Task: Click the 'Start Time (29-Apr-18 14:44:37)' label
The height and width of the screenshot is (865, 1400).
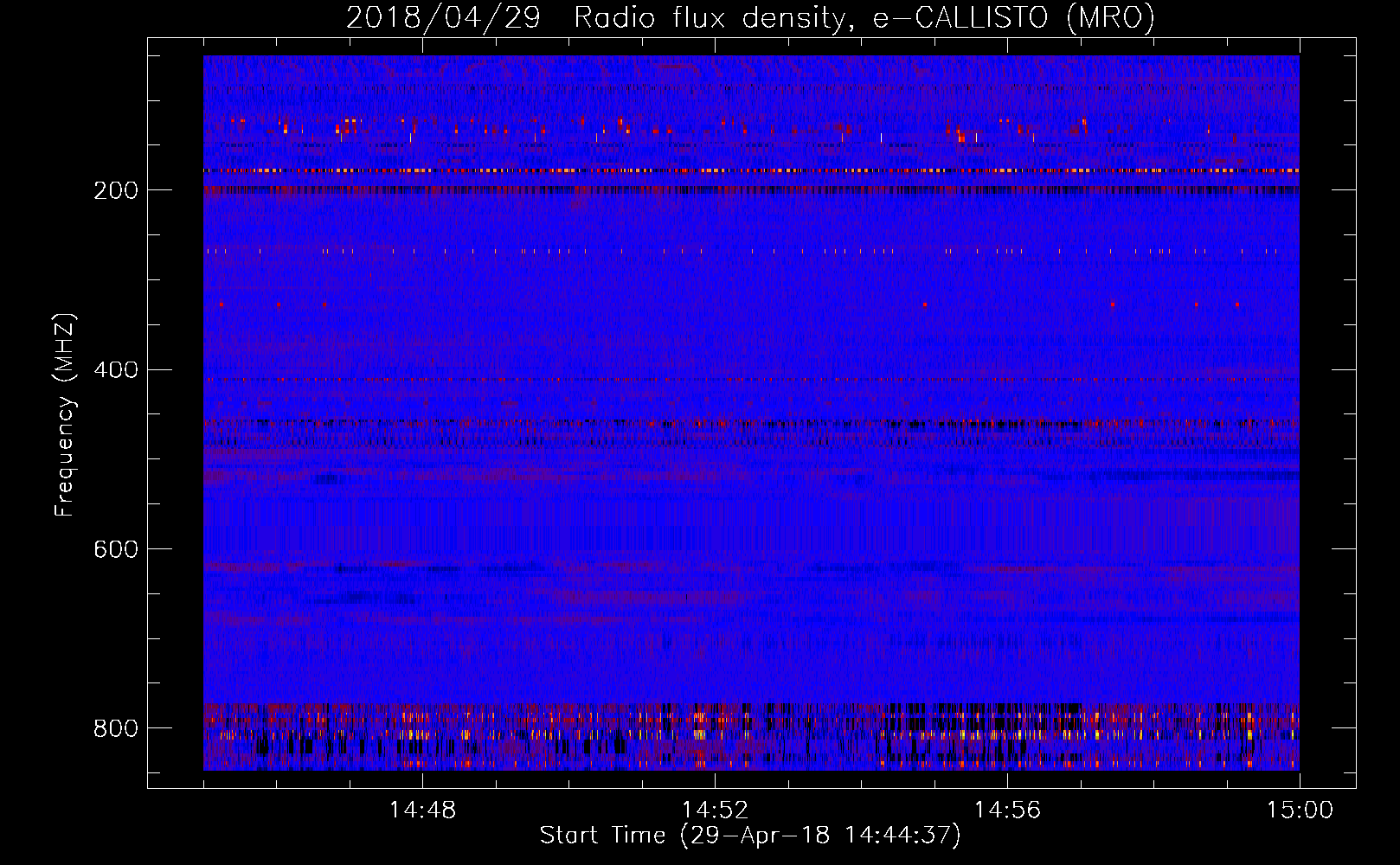Action: click(750, 836)
